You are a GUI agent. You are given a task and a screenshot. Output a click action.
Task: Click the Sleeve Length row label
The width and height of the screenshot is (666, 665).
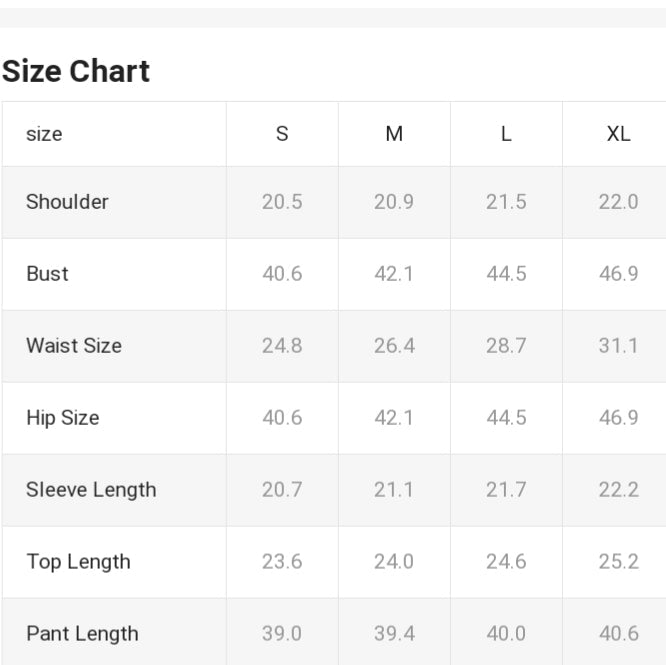pos(91,490)
